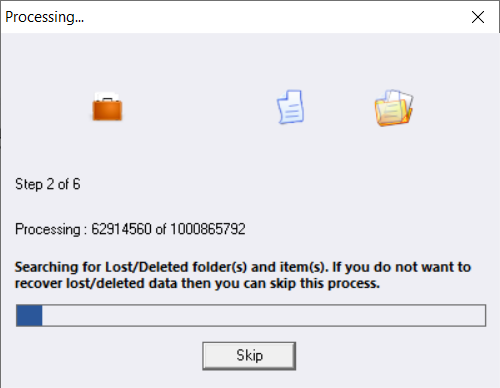
Task: Click the word 'of' between processing numbers
Action: coord(161,229)
